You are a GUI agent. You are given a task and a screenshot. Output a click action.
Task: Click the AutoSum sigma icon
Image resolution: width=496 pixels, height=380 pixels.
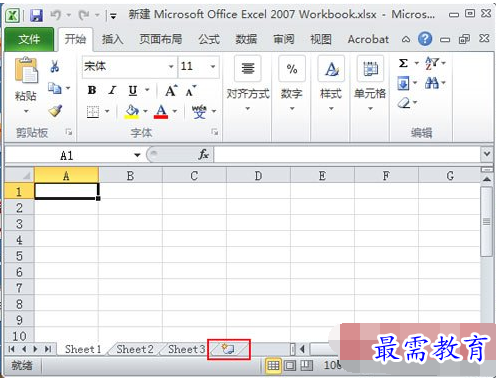tap(403, 63)
